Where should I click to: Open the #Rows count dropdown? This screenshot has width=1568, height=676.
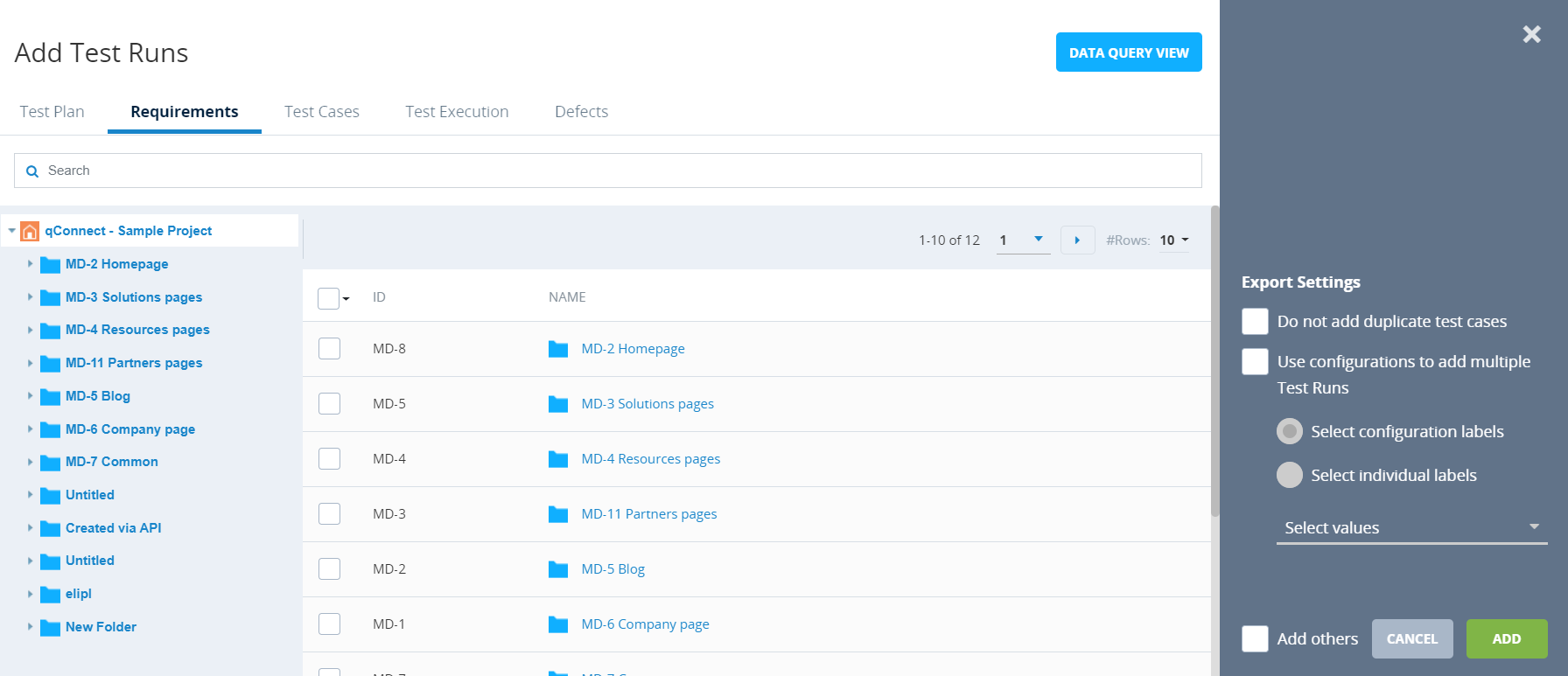[1173, 240]
